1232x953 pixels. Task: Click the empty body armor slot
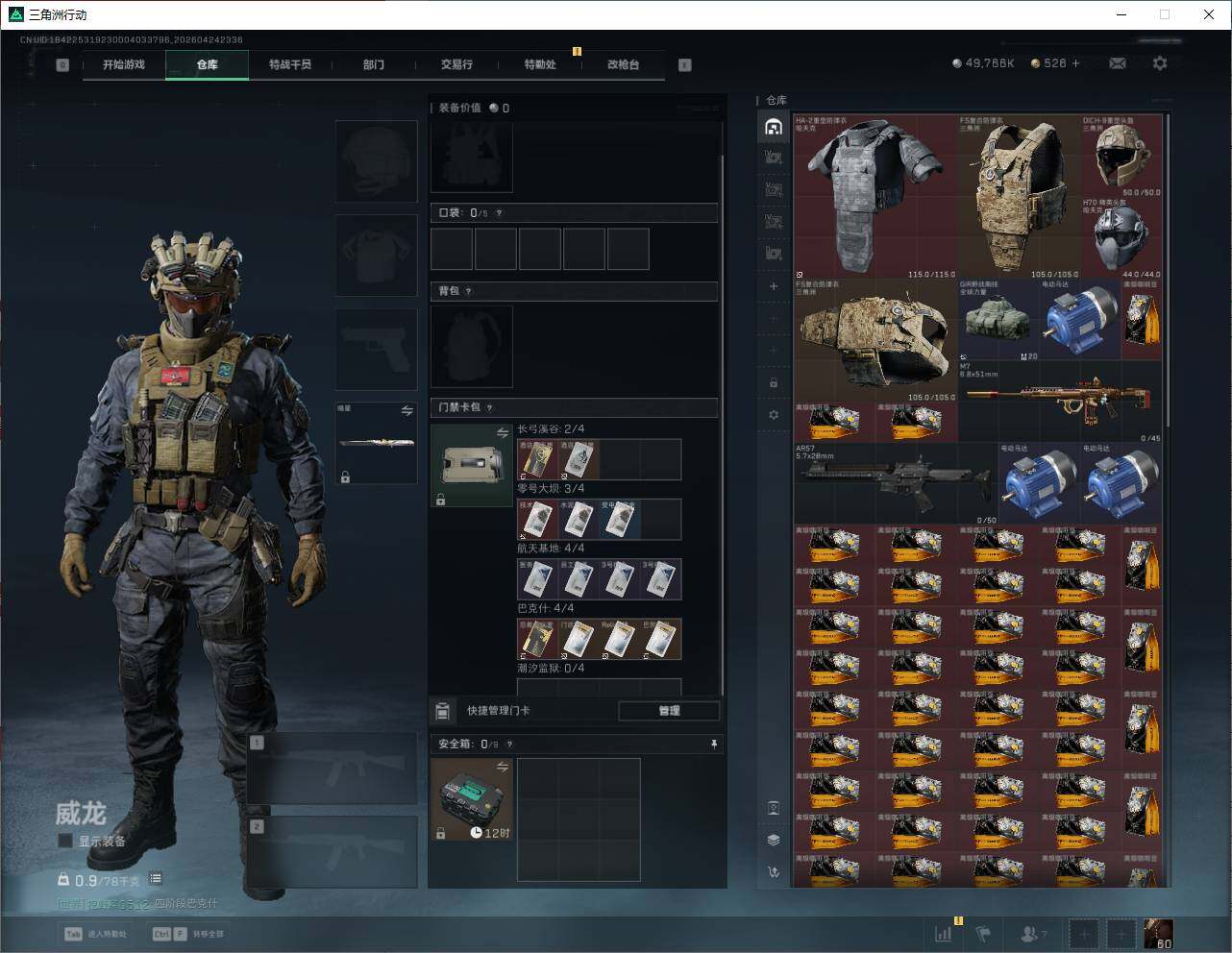(376, 255)
